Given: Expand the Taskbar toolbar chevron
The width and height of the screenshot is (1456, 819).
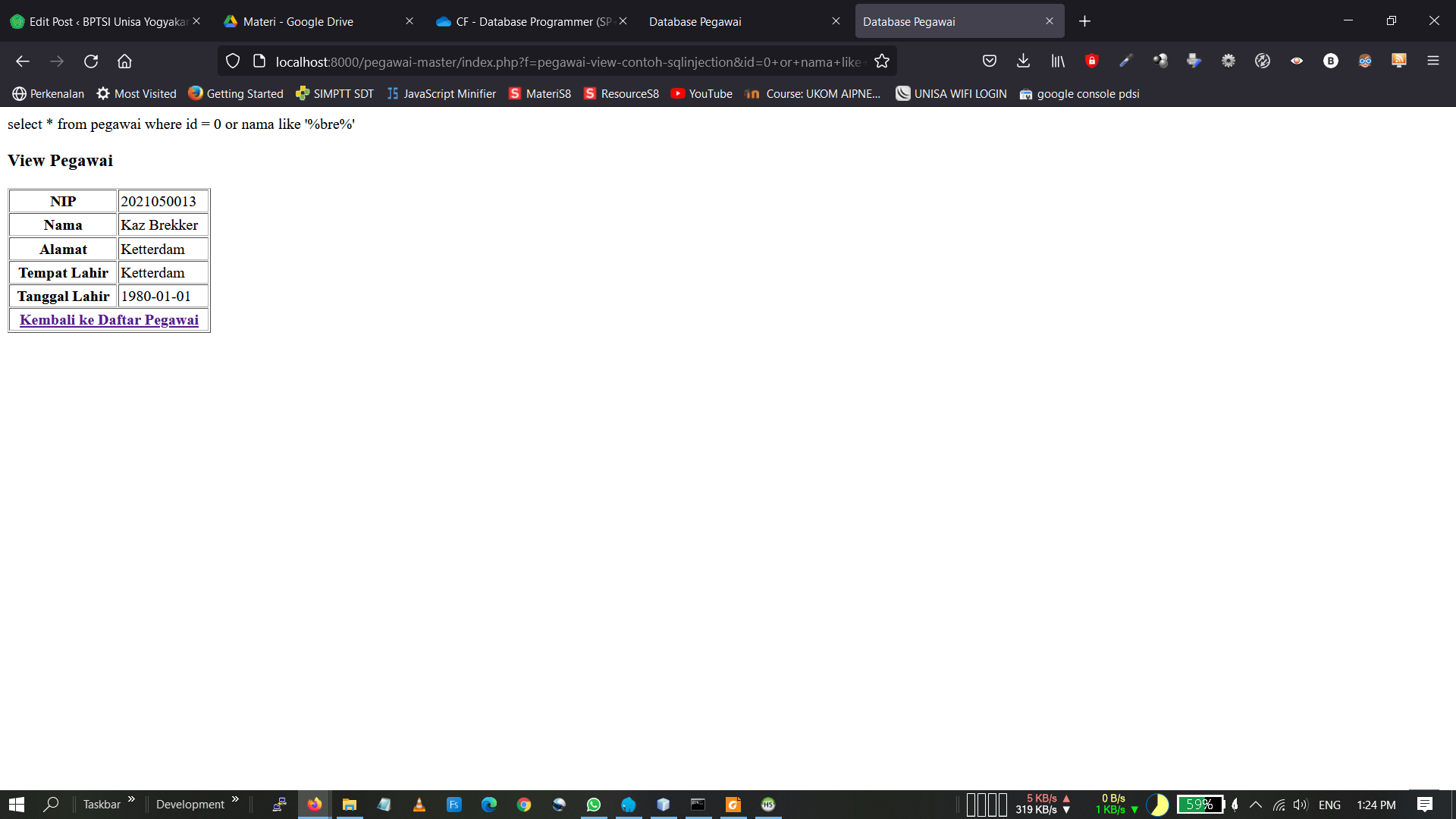Looking at the screenshot, I should pyautogui.click(x=131, y=799).
